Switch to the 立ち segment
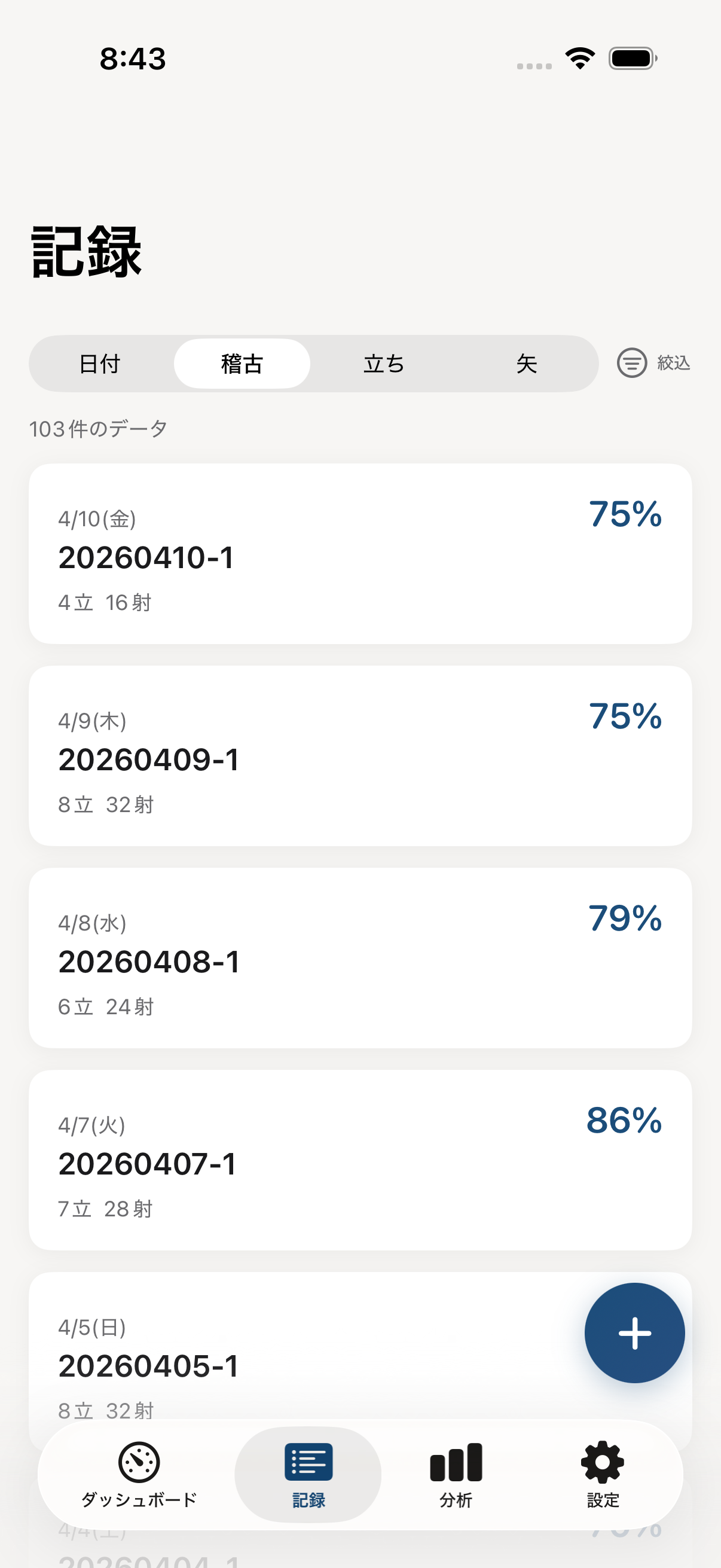The width and height of the screenshot is (721, 1568). tap(384, 364)
